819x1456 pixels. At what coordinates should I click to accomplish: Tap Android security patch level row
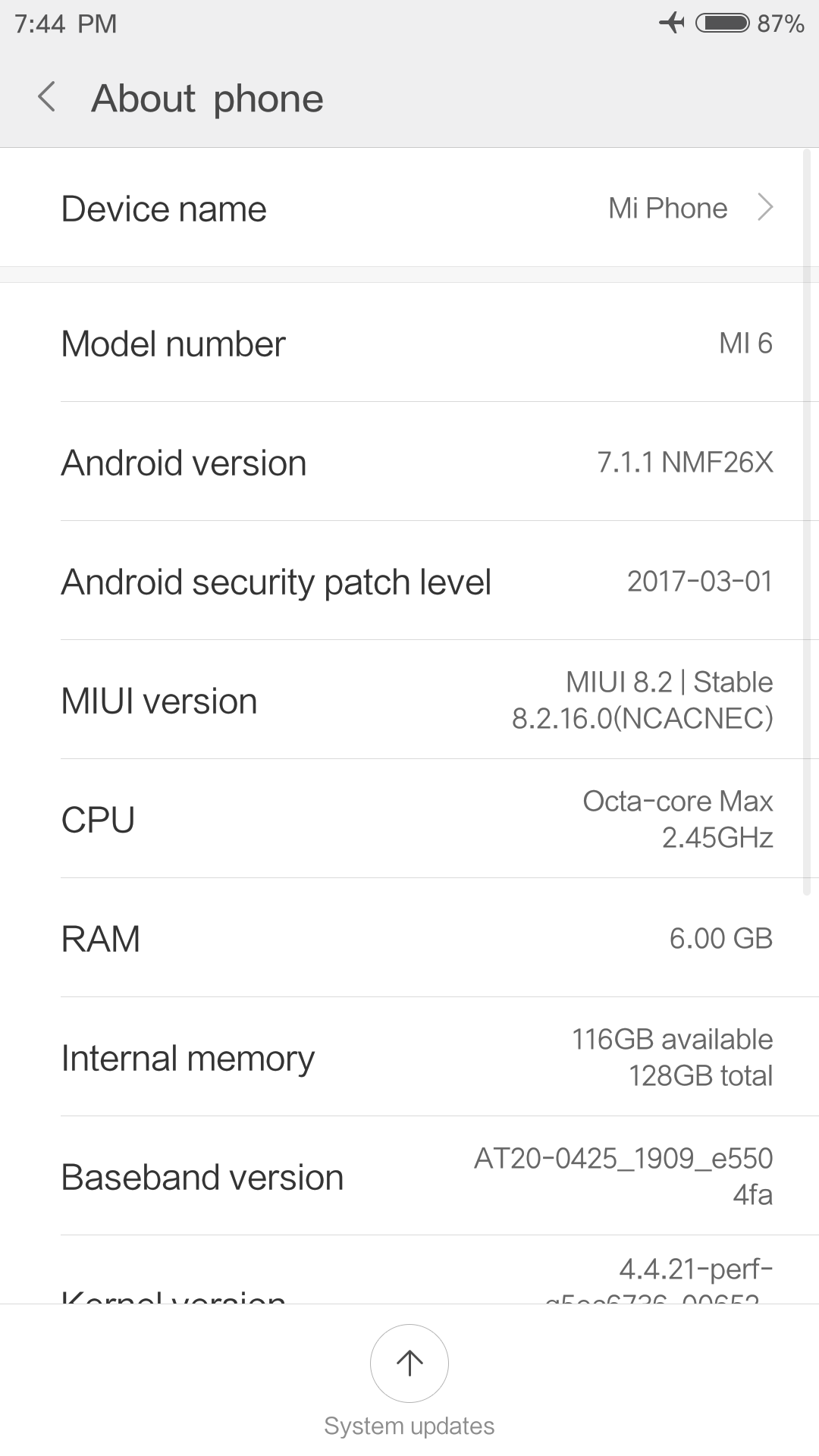tap(409, 582)
